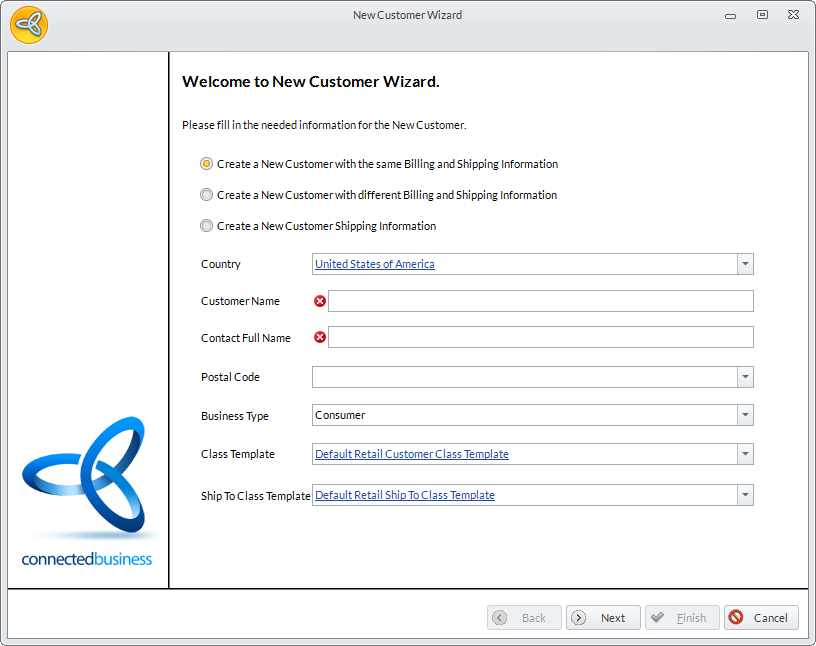
Task: Open the Country dropdown list
Action: pos(745,264)
